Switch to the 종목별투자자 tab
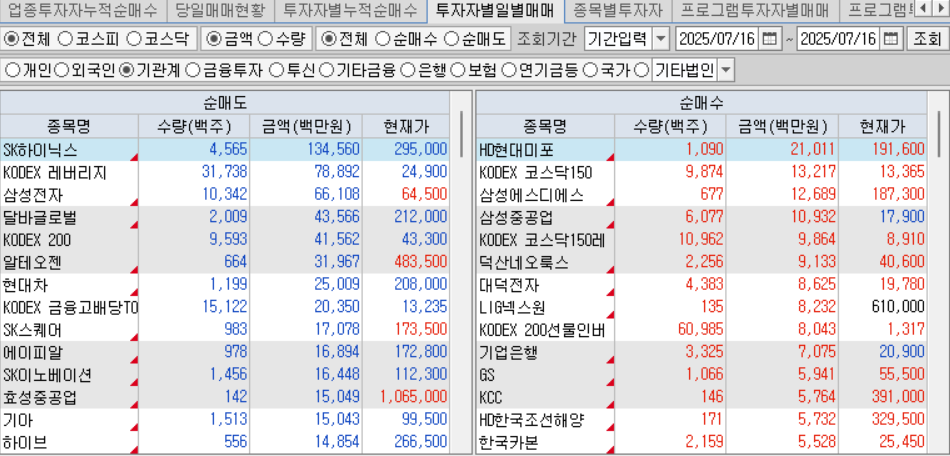 coord(618,10)
